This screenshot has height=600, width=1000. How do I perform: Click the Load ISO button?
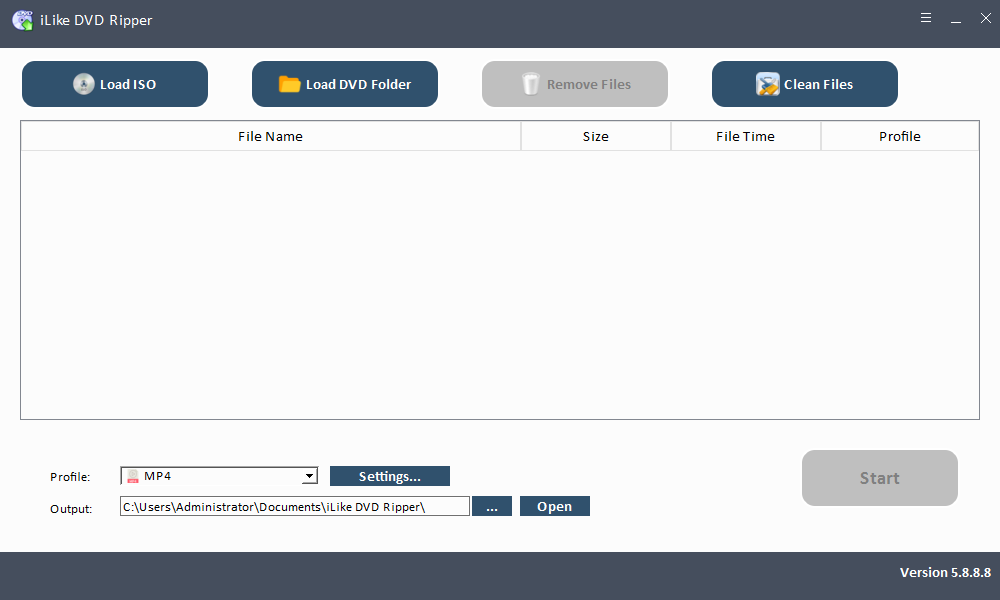[x=115, y=84]
